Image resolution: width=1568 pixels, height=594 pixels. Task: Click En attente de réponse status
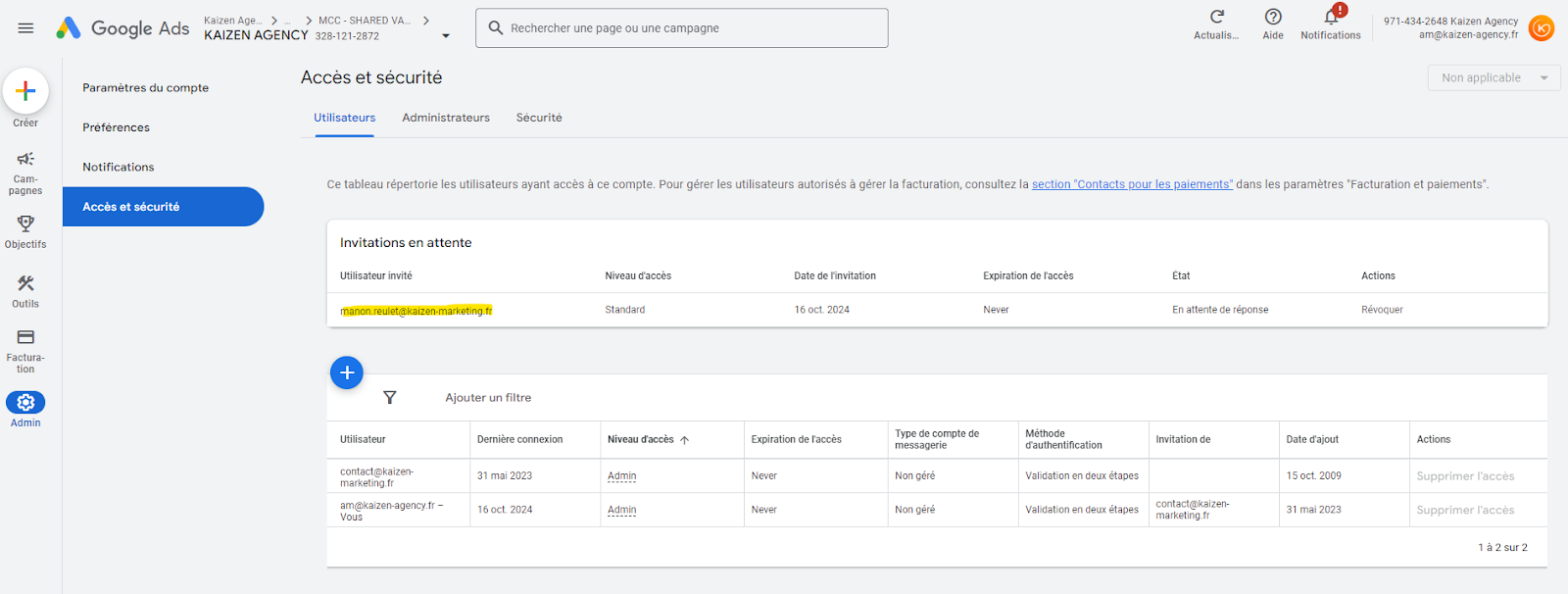point(1220,310)
